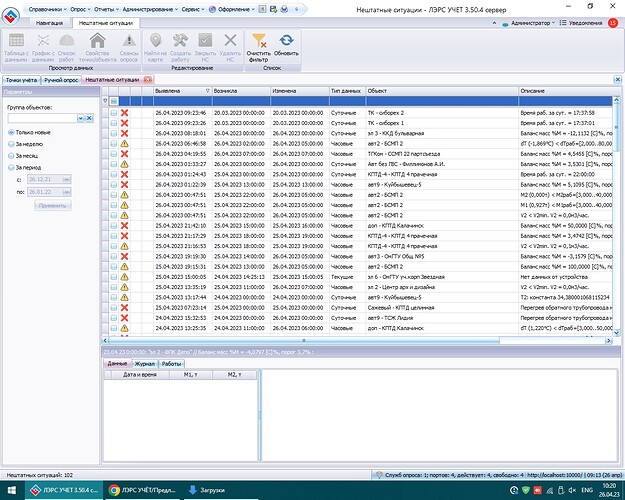Click the vertical scrollbar down arrow of the table
Image resolution: width=625 pixels, height=500 pixels.
(616, 333)
